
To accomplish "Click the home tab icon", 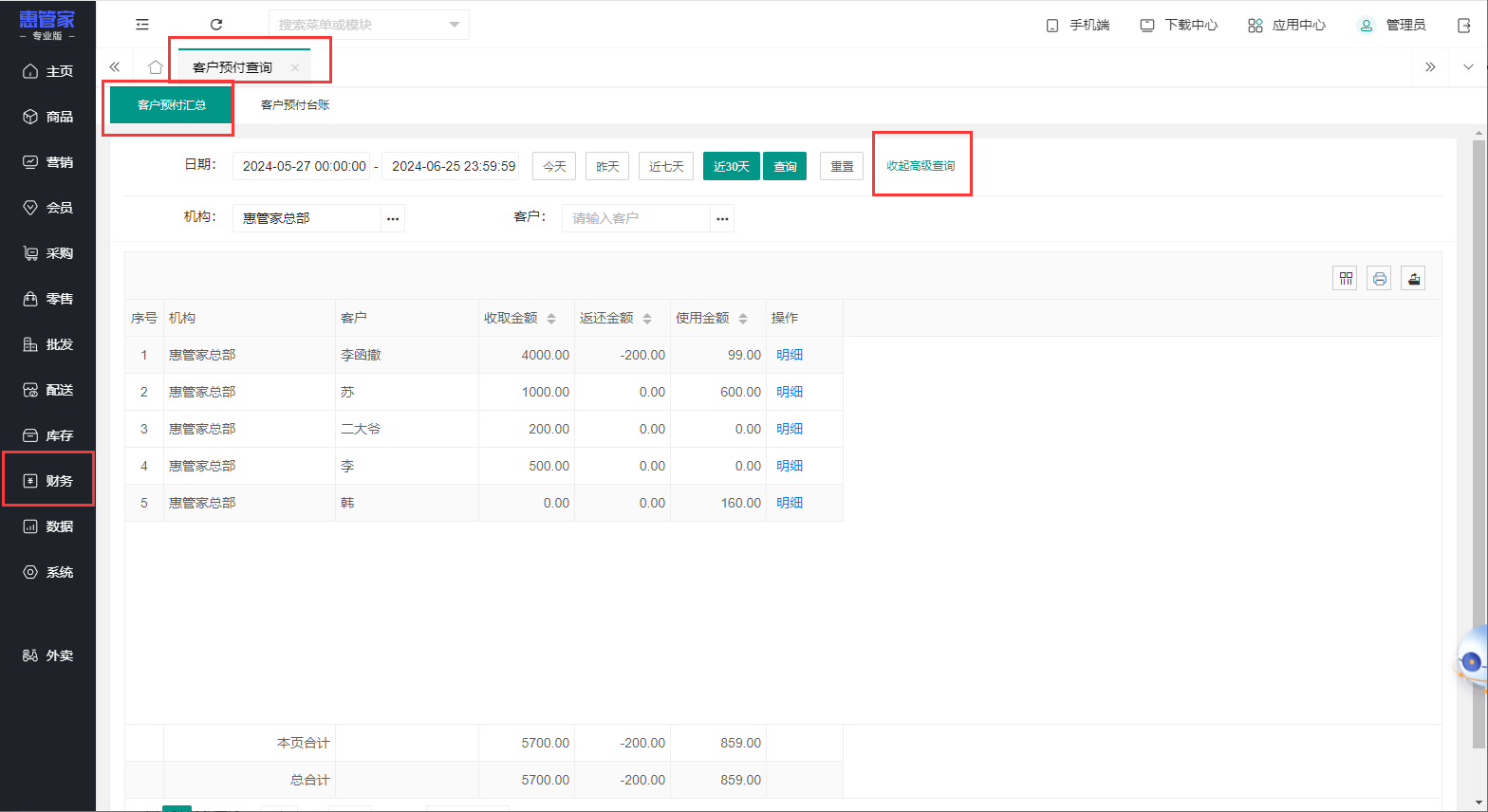I will [156, 67].
